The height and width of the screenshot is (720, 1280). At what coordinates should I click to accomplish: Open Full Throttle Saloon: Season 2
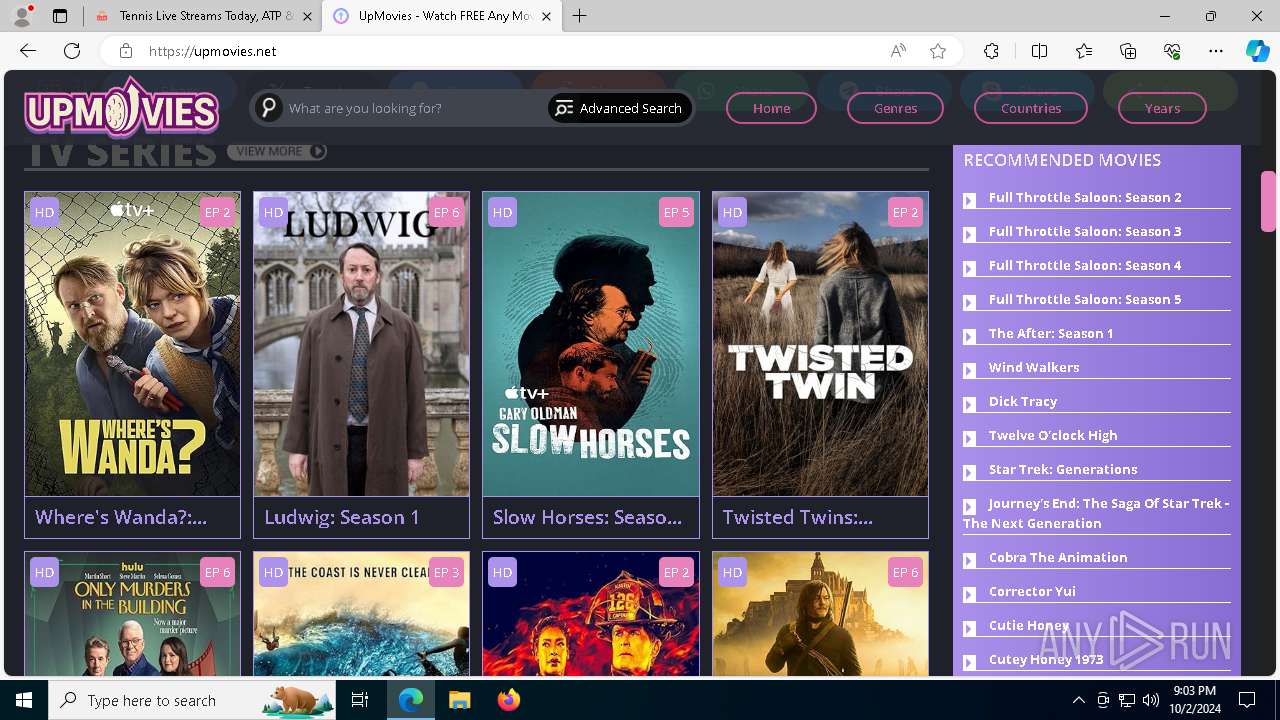point(1085,197)
